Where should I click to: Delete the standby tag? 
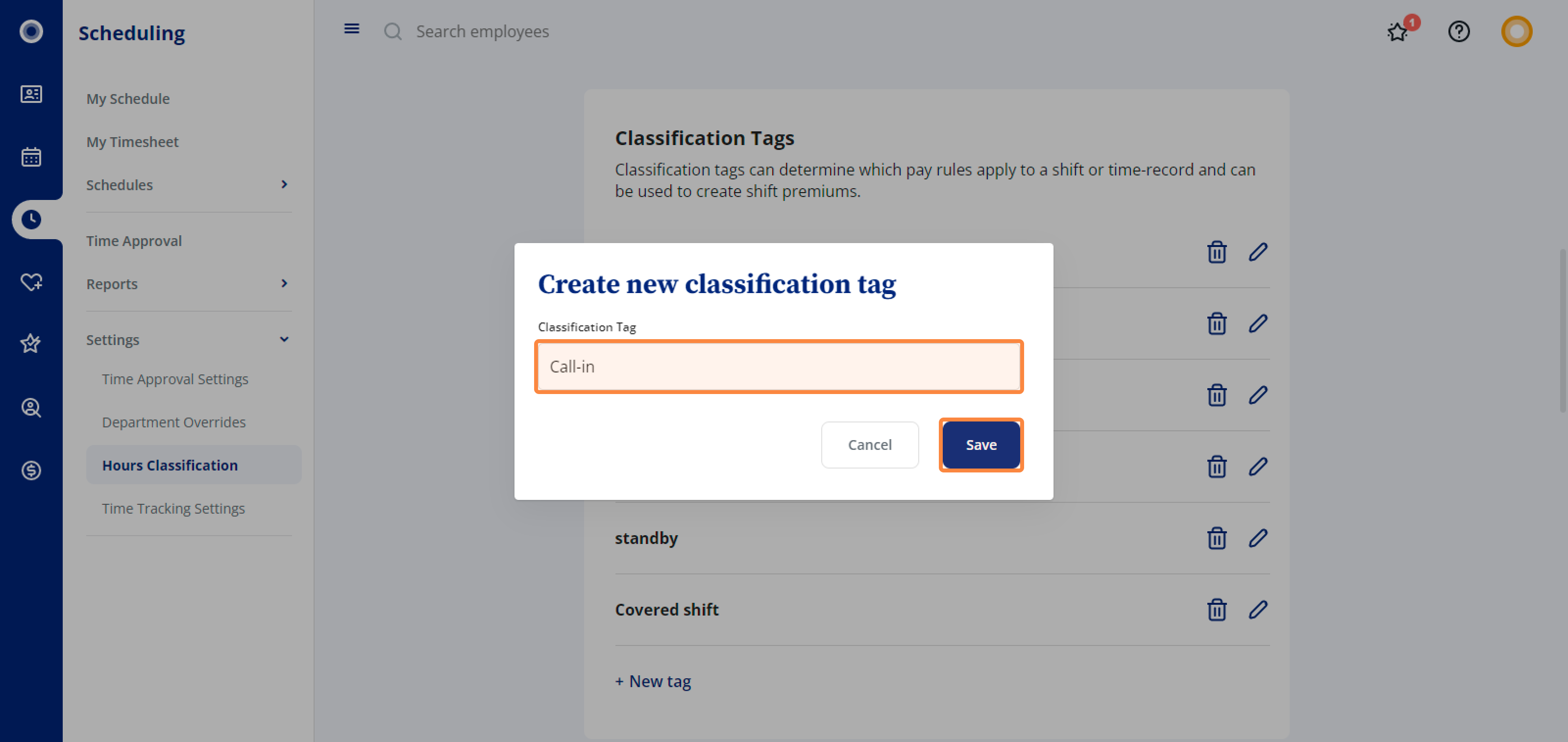pyautogui.click(x=1216, y=538)
